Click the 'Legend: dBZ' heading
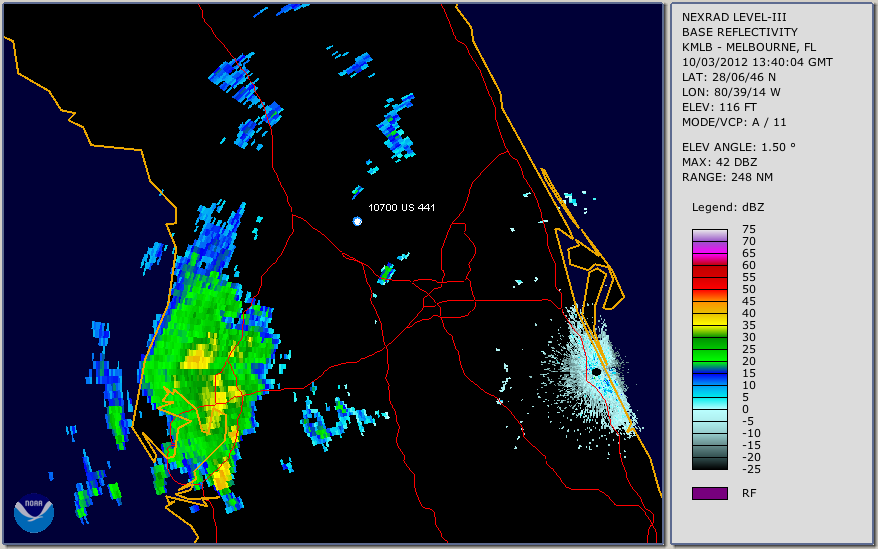 coord(728,207)
